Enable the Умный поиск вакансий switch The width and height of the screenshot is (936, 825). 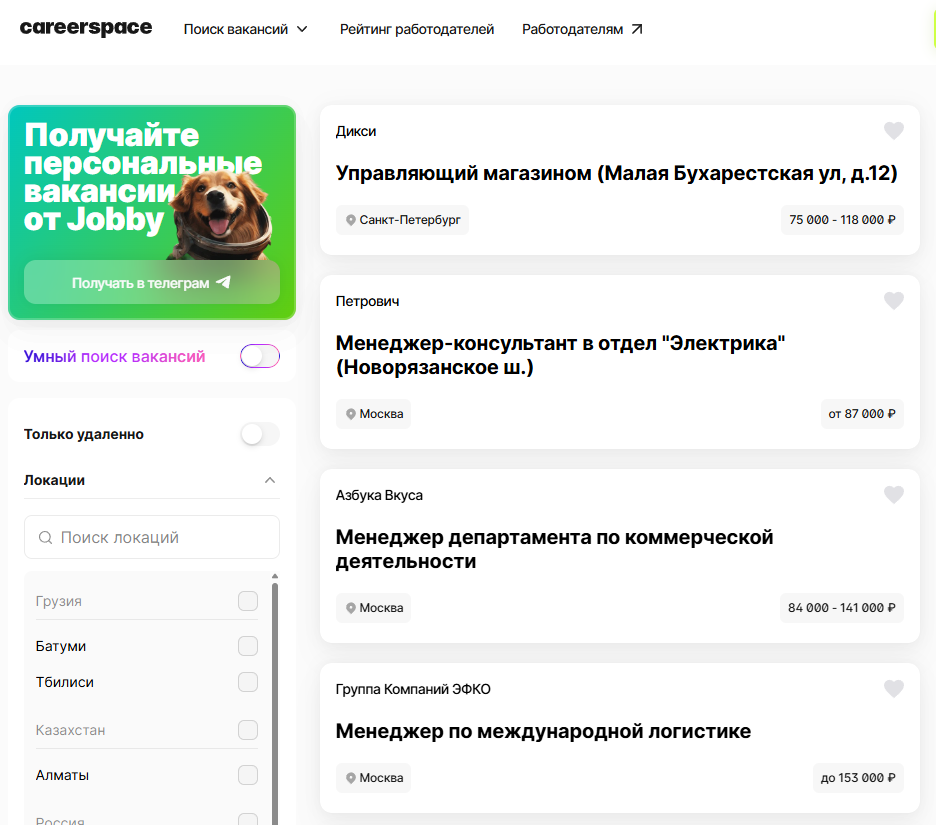tap(260, 356)
